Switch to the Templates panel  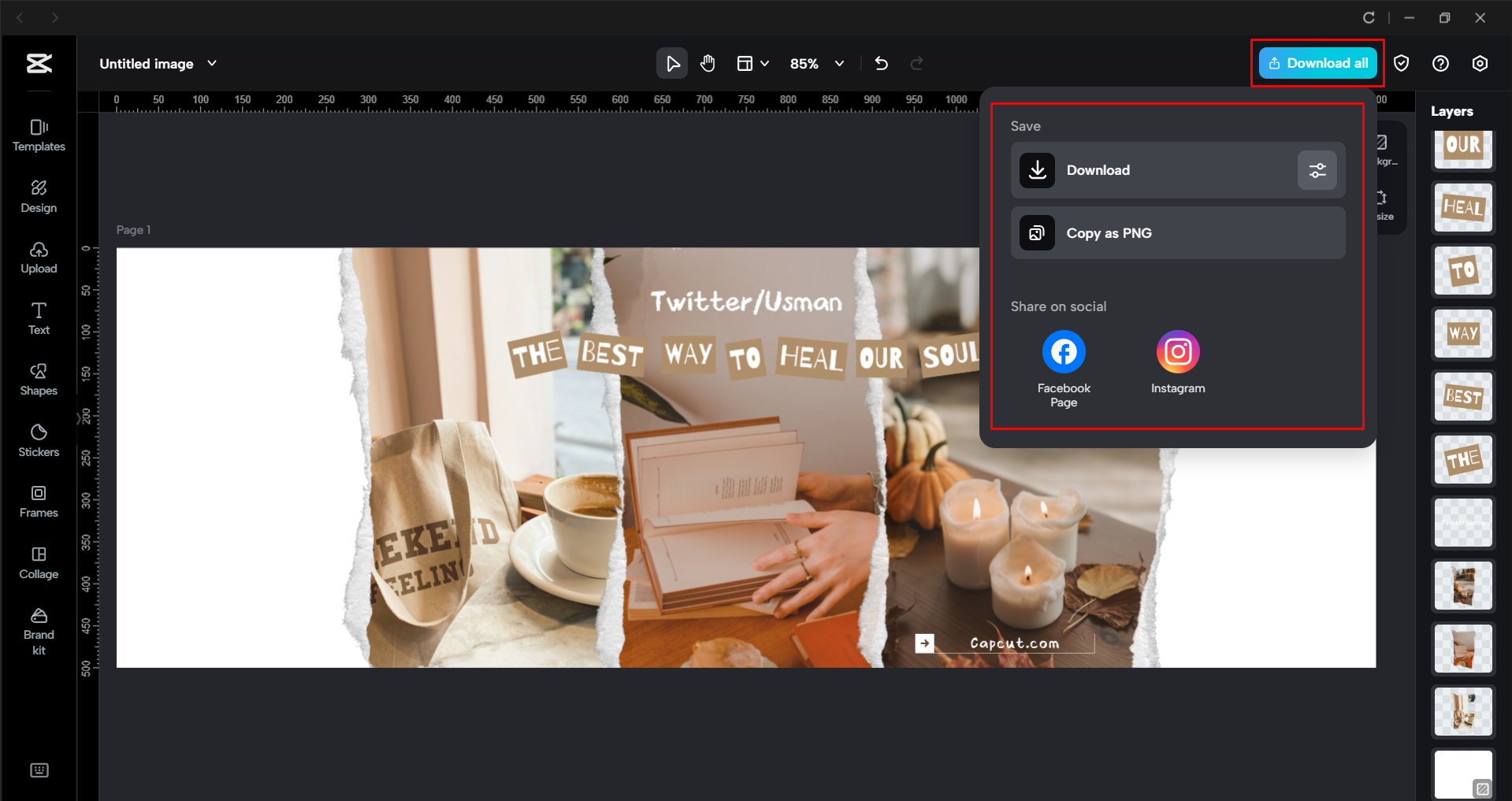pos(38,135)
